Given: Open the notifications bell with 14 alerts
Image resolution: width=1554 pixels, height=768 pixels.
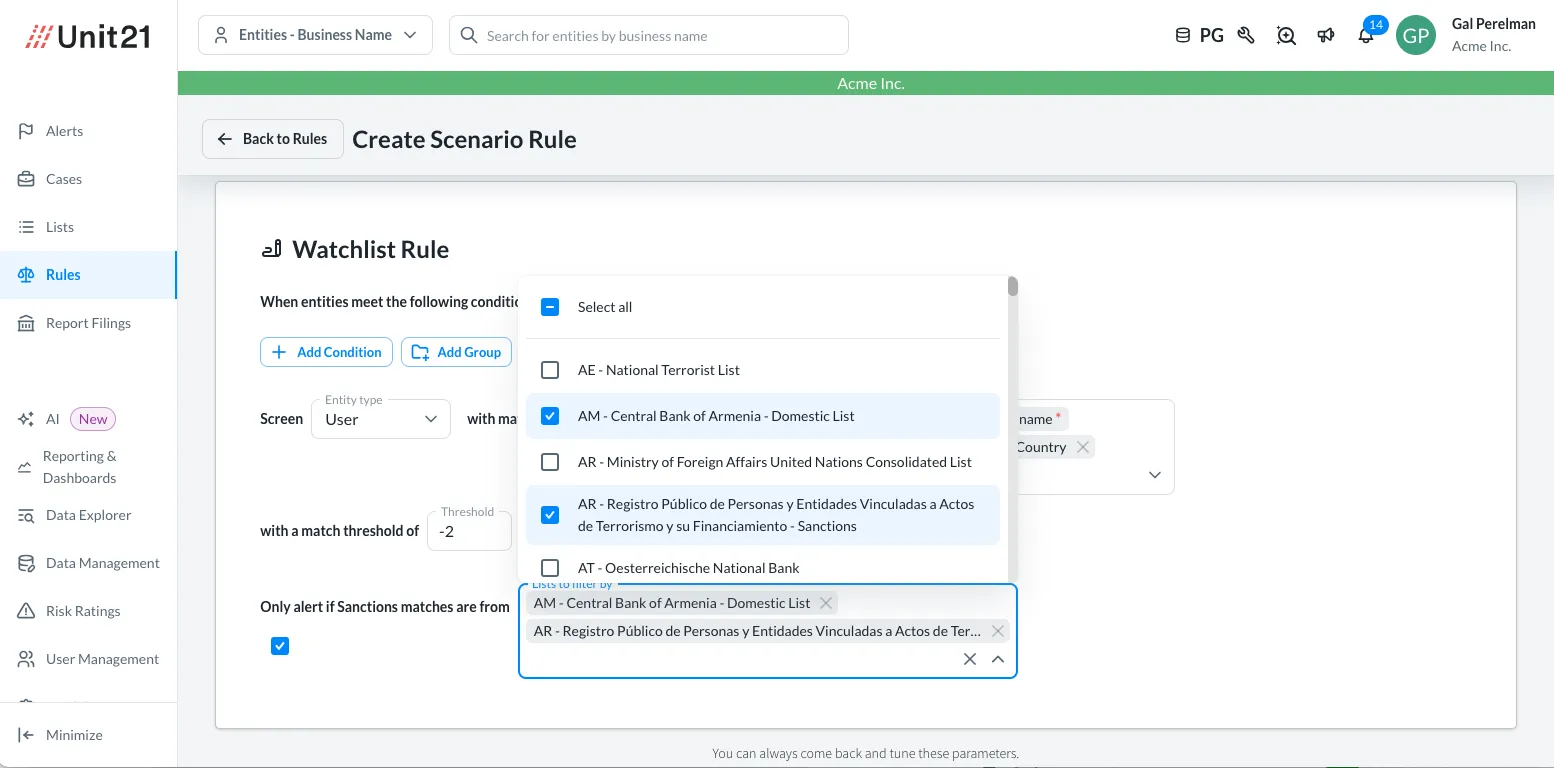Looking at the screenshot, I should [1365, 35].
